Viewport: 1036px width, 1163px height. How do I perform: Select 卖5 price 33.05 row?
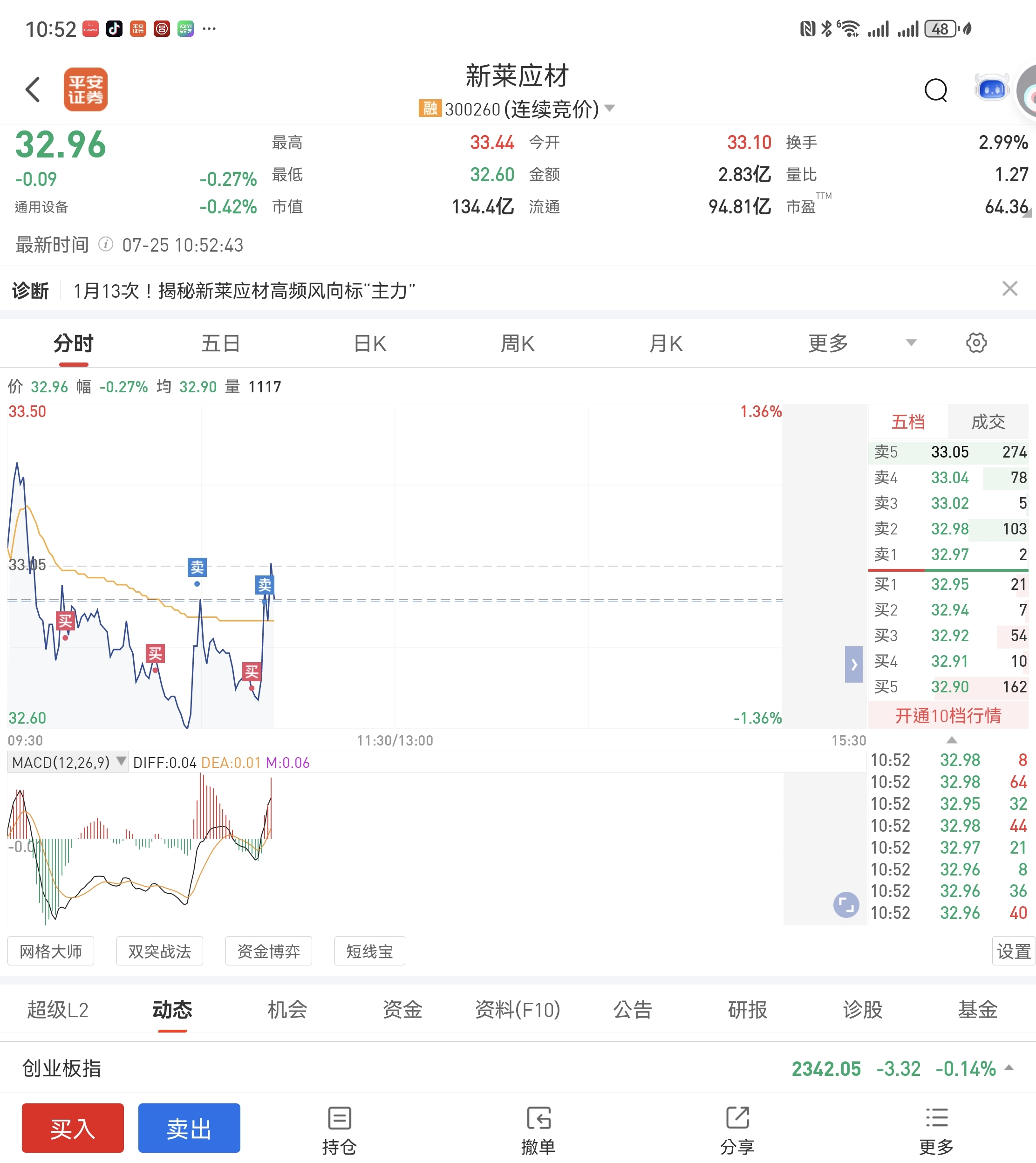(948, 452)
